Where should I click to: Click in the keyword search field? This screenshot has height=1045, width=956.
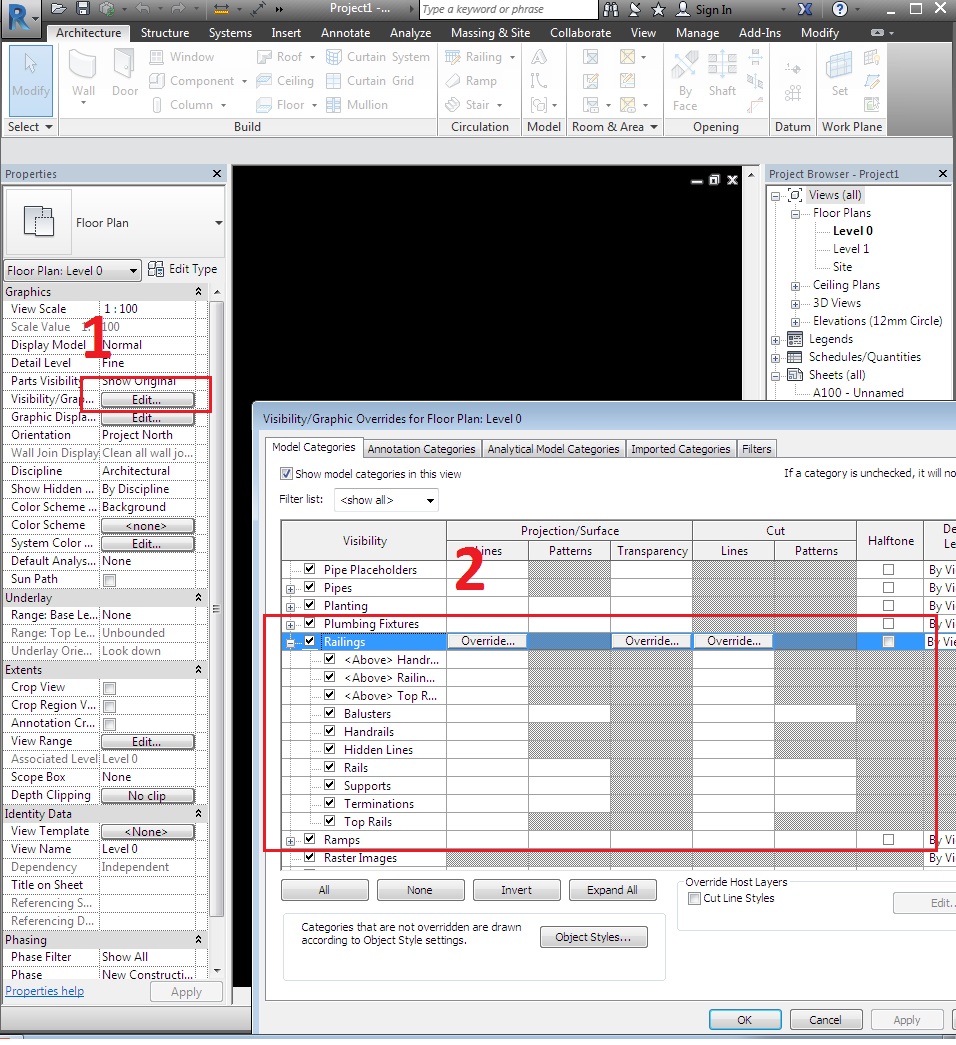[x=509, y=9]
